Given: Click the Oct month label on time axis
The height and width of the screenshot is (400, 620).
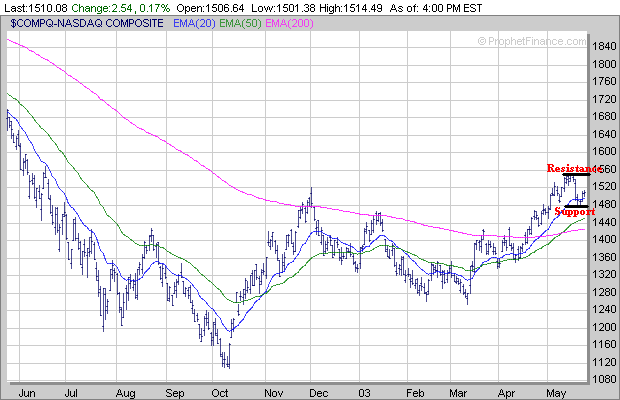Looking at the screenshot, I should tap(220, 393).
